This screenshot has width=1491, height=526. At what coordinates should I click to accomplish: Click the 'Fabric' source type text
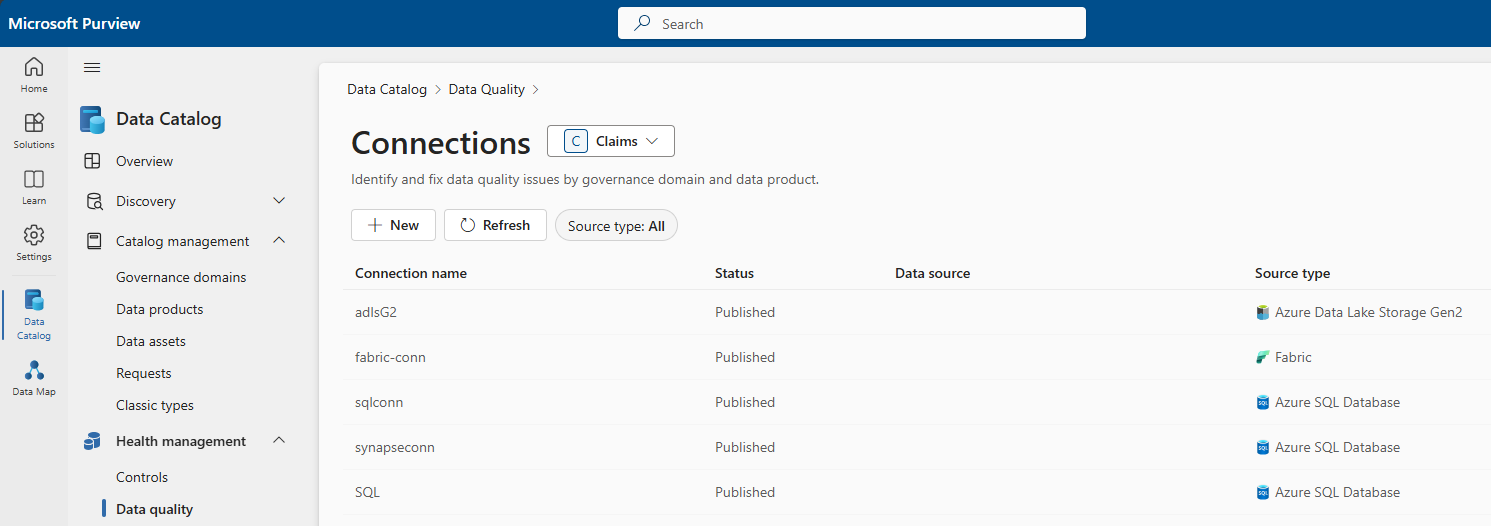tap(1293, 357)
